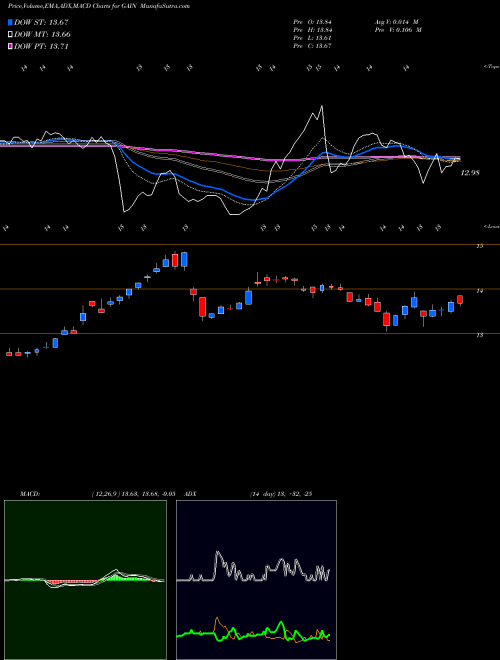Click the 13 price axis label
This screenshot has width=500, height=660.
pyautogui.click(x=479, y=335)
